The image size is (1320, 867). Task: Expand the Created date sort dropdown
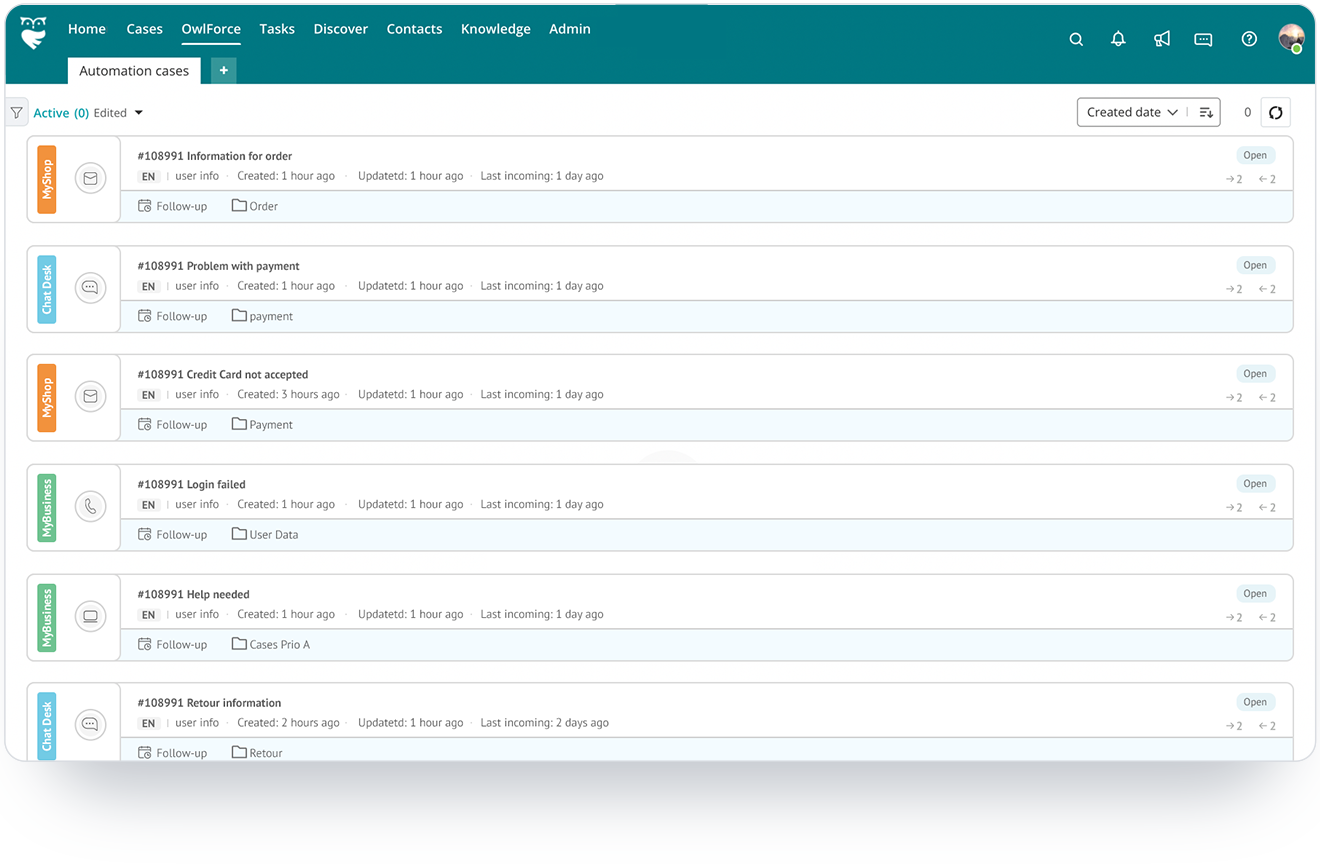click(x=1132, y=112)
